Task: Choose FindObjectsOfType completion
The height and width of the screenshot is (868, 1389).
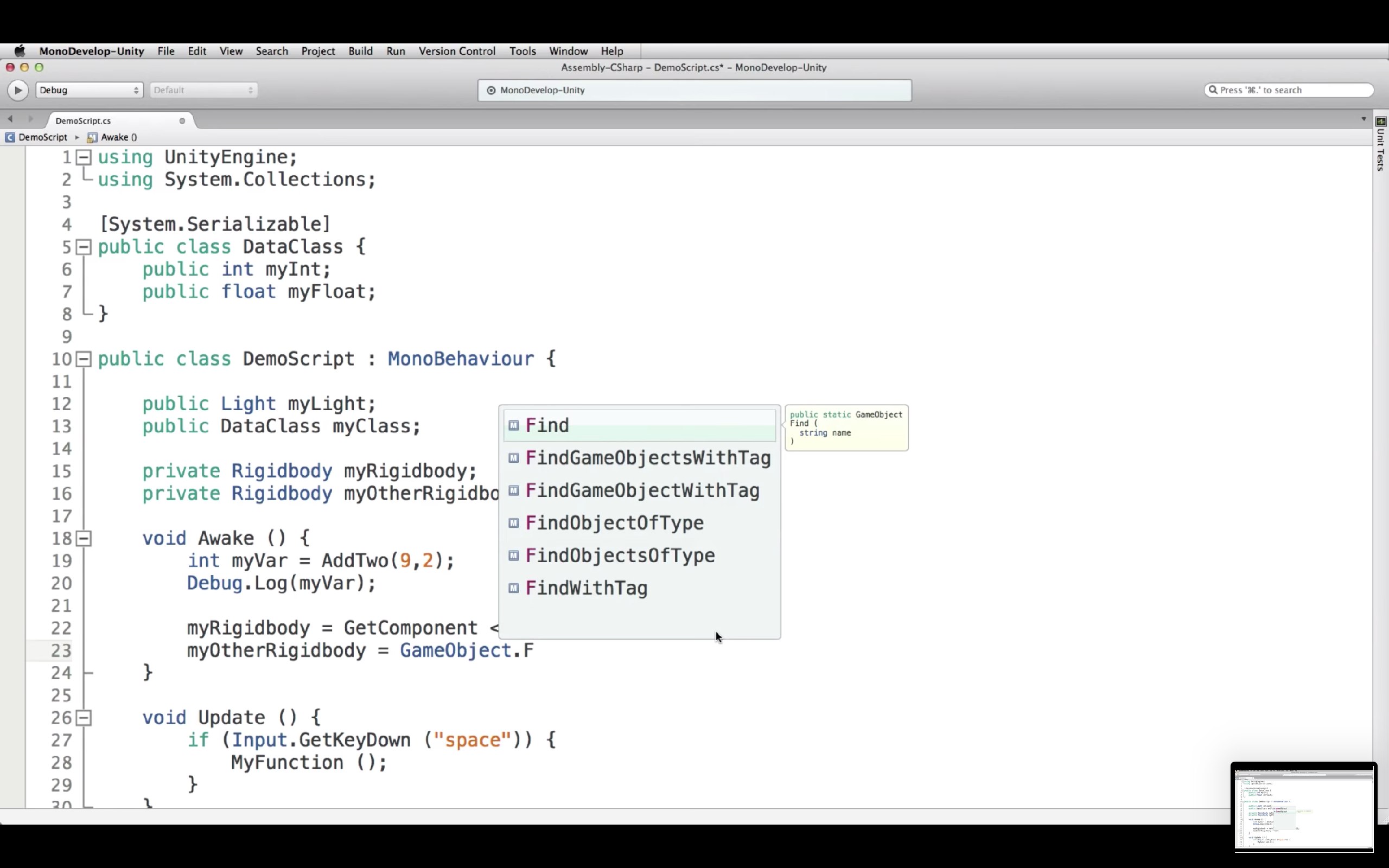Action: click(639, 556)
